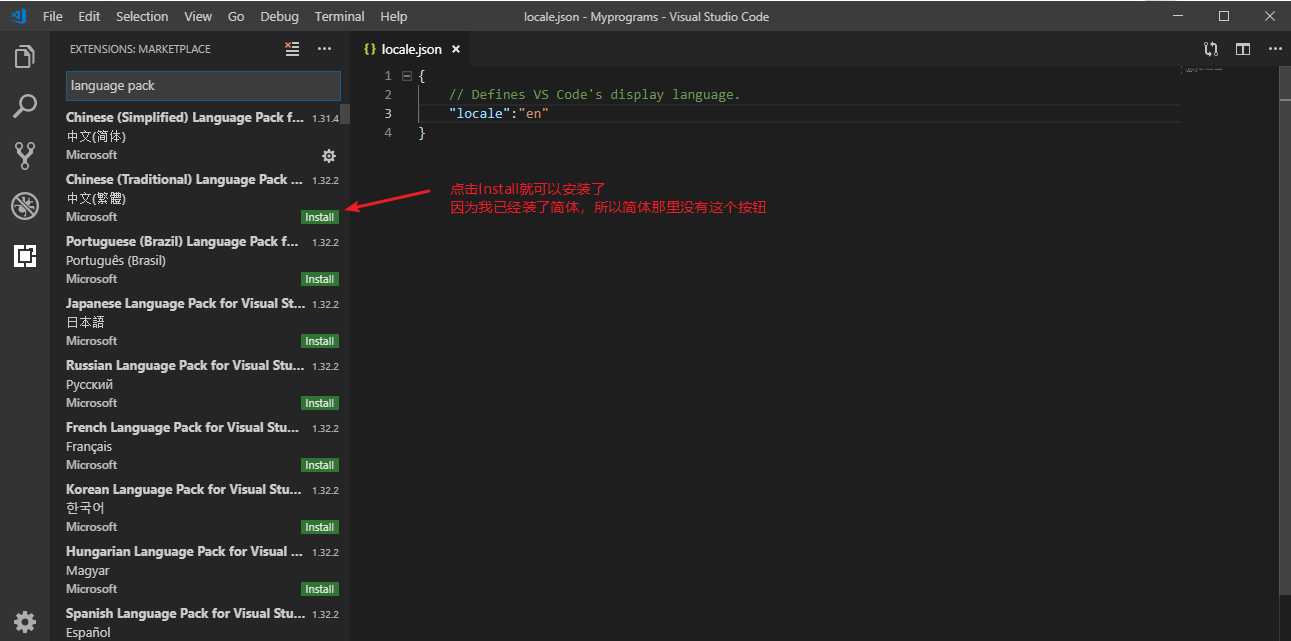Select Hungarian Language Pack title
This screenshot has height=641, width=1291.
pos(184,551)
